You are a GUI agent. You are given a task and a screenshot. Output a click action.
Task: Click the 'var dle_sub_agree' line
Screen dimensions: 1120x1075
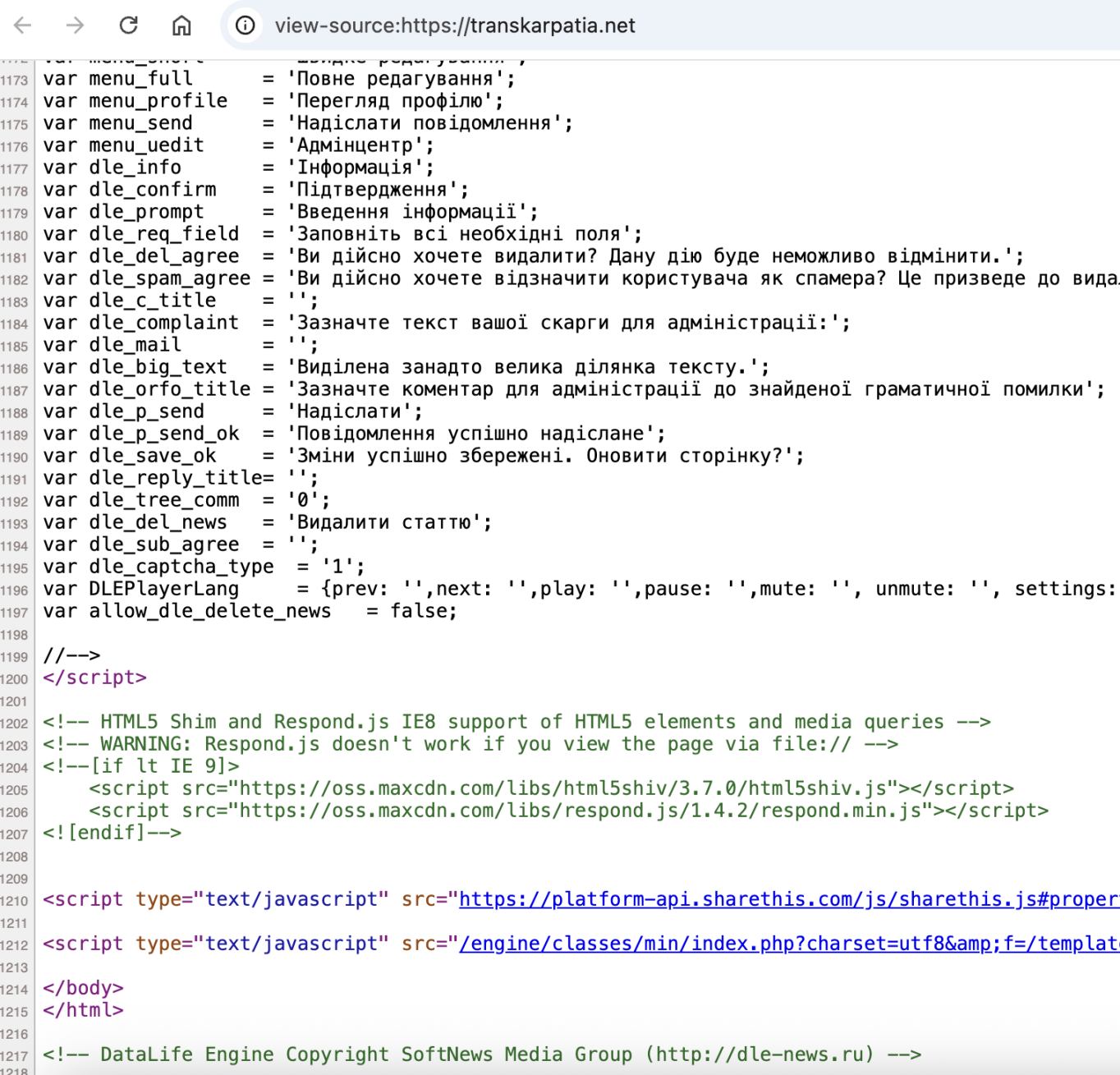tap(181, 544)
